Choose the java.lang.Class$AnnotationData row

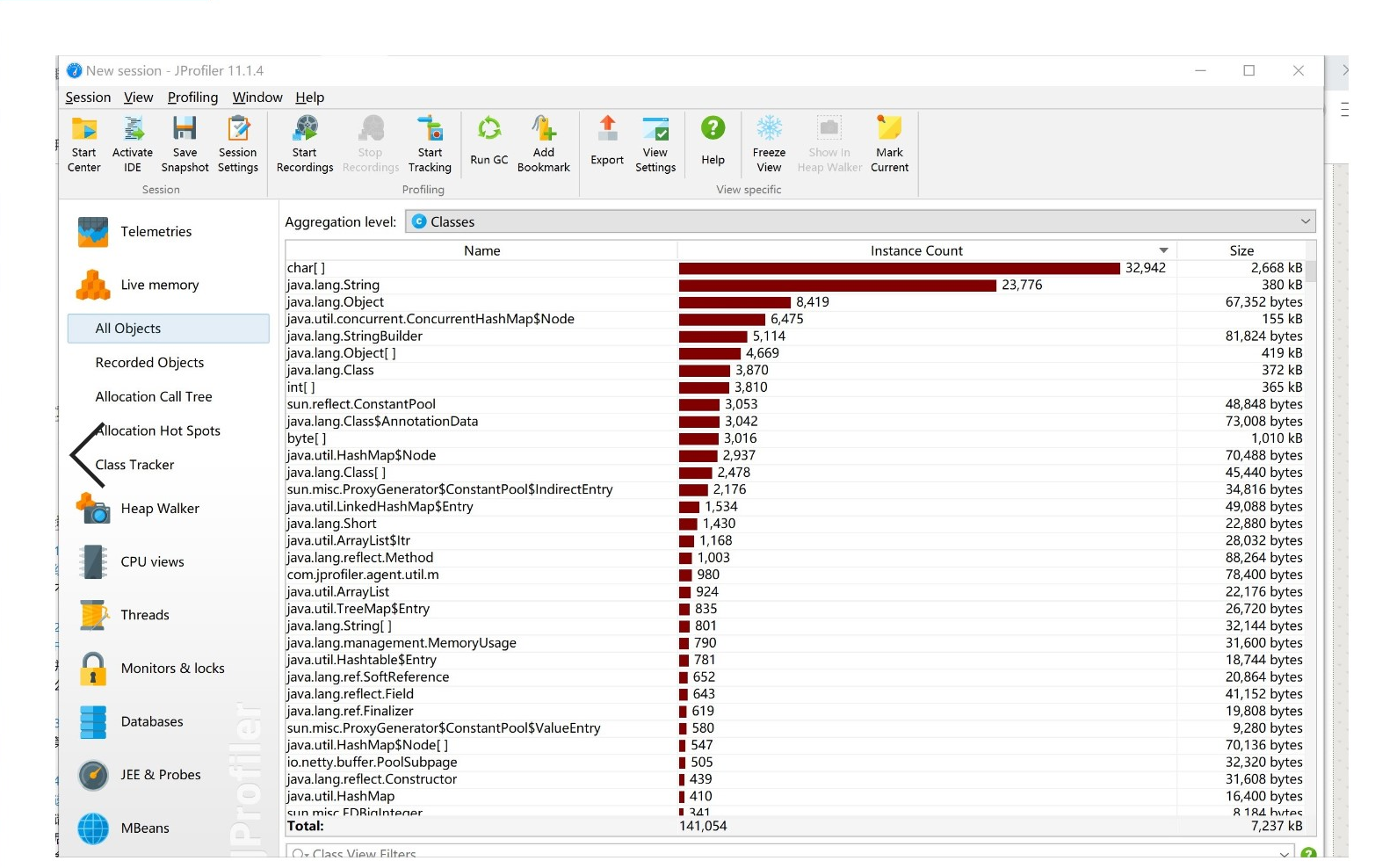(x=795, y=422)
